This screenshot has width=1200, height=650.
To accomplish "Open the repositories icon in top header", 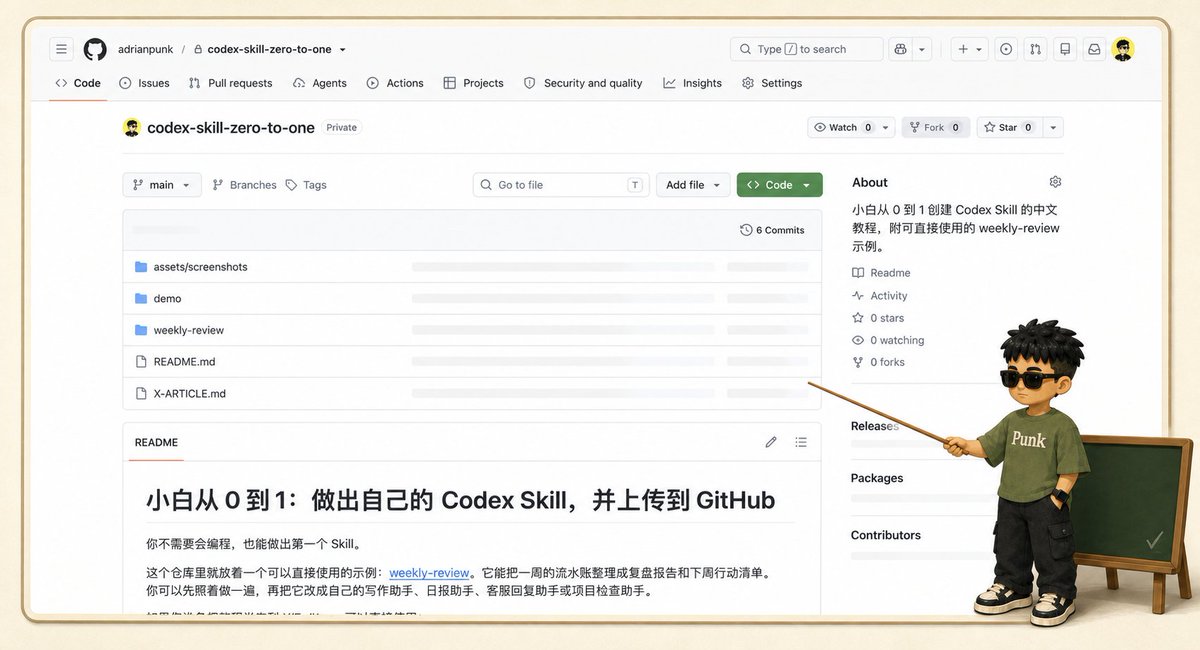I will [x=1065, y=49].
